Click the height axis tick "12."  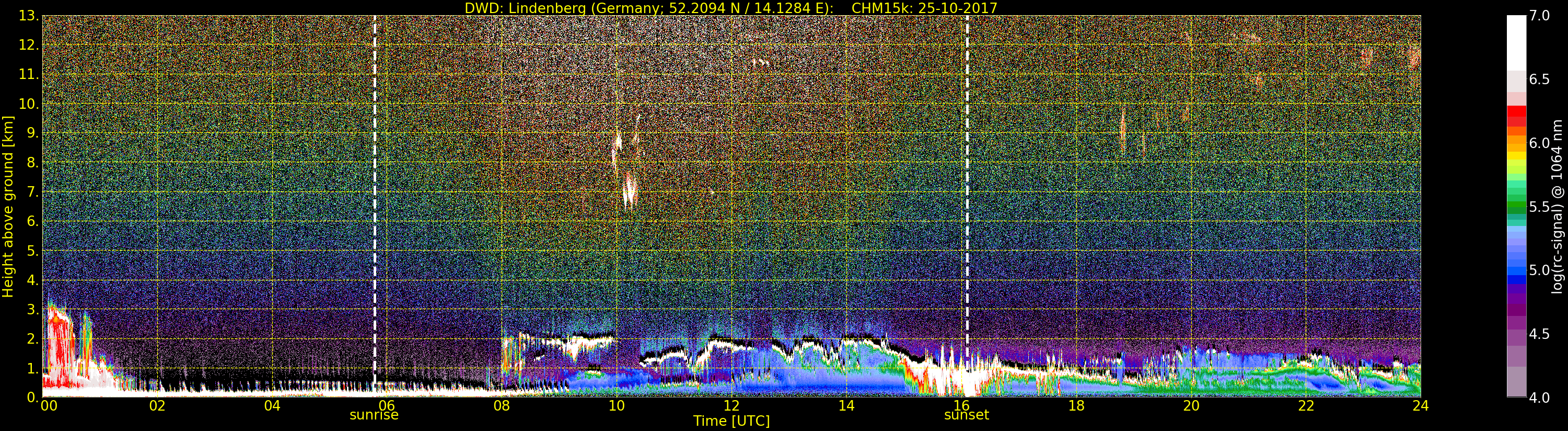coord(29,45)
